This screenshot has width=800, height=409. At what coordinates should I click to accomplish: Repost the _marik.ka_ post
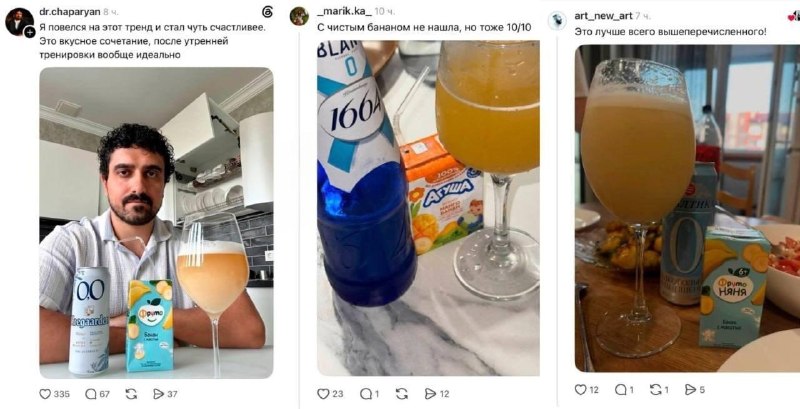(x=402, y=394)
